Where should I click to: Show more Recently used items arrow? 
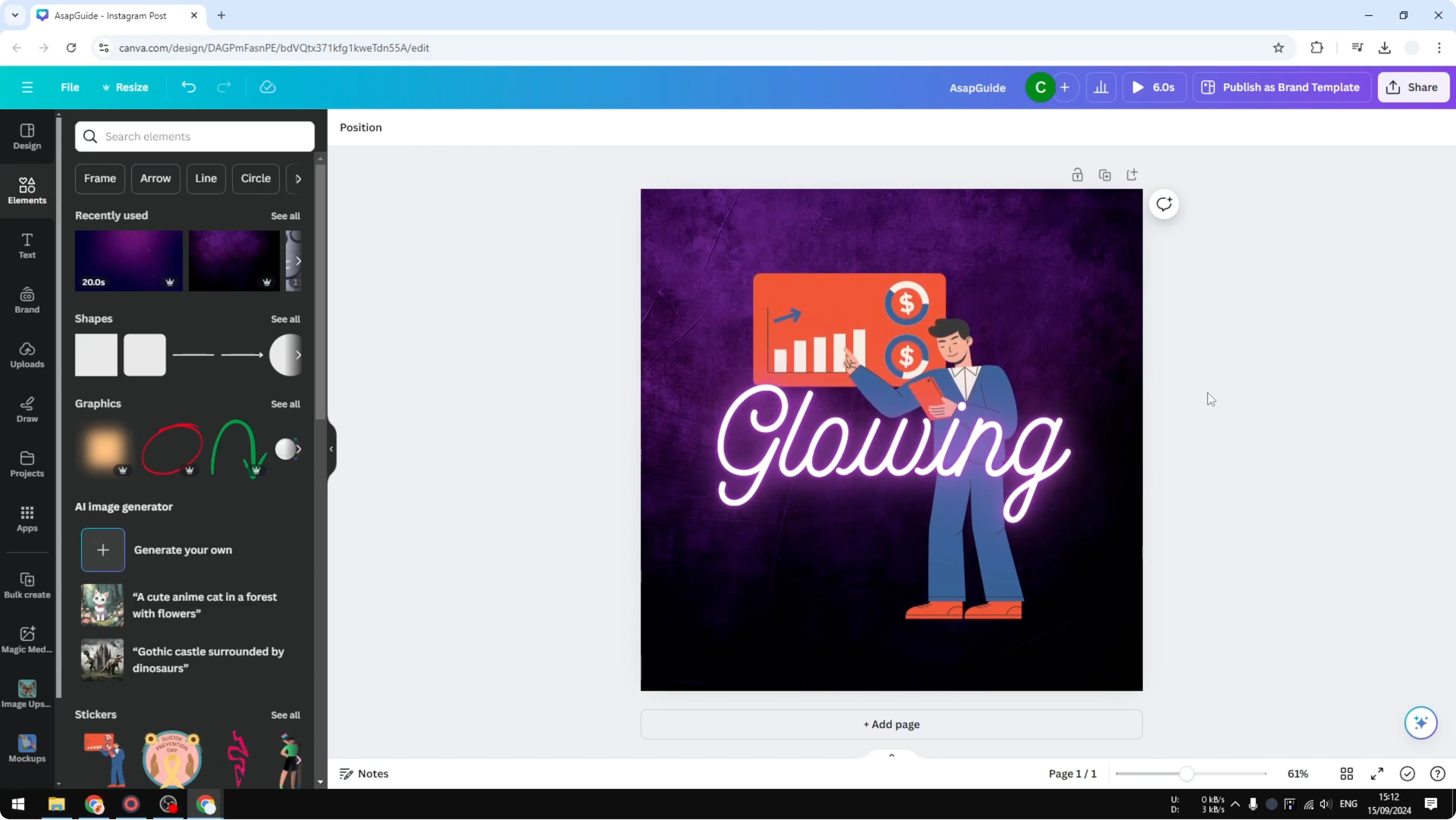pyautogui.click(x=298, y=261)
